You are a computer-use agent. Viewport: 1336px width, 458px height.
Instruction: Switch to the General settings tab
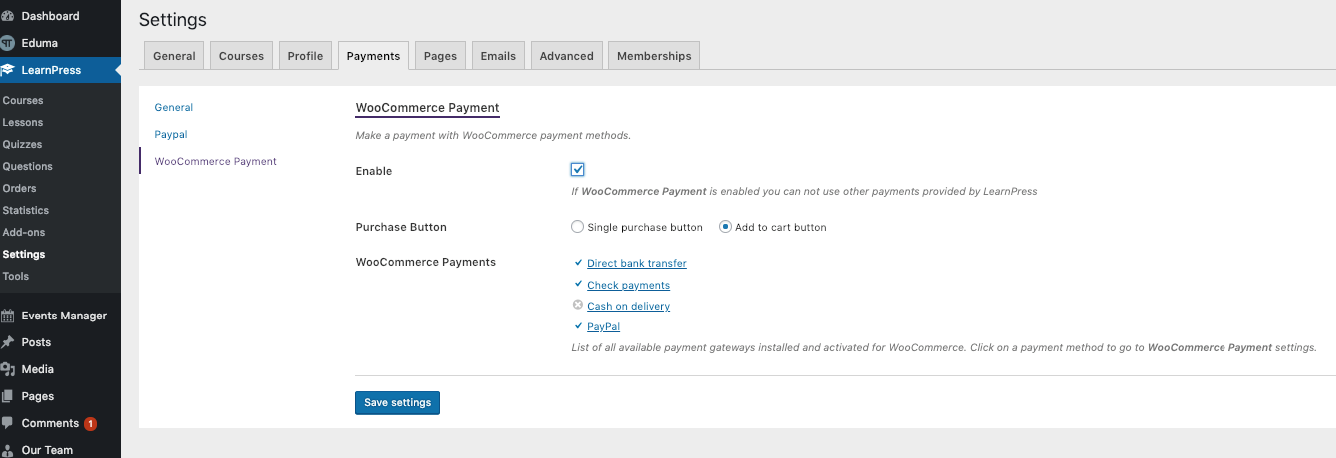click(174, 56)
